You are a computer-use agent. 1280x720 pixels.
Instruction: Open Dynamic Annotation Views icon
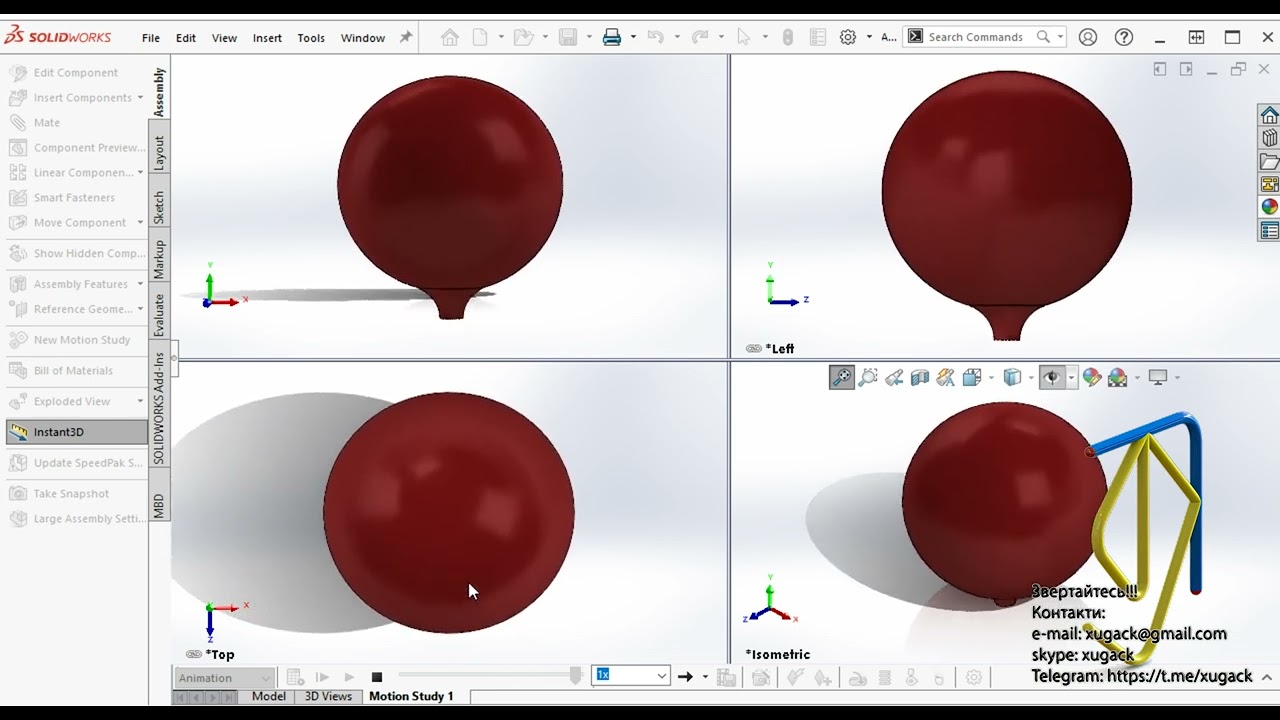pyautogui.click(x=946, y=377)
